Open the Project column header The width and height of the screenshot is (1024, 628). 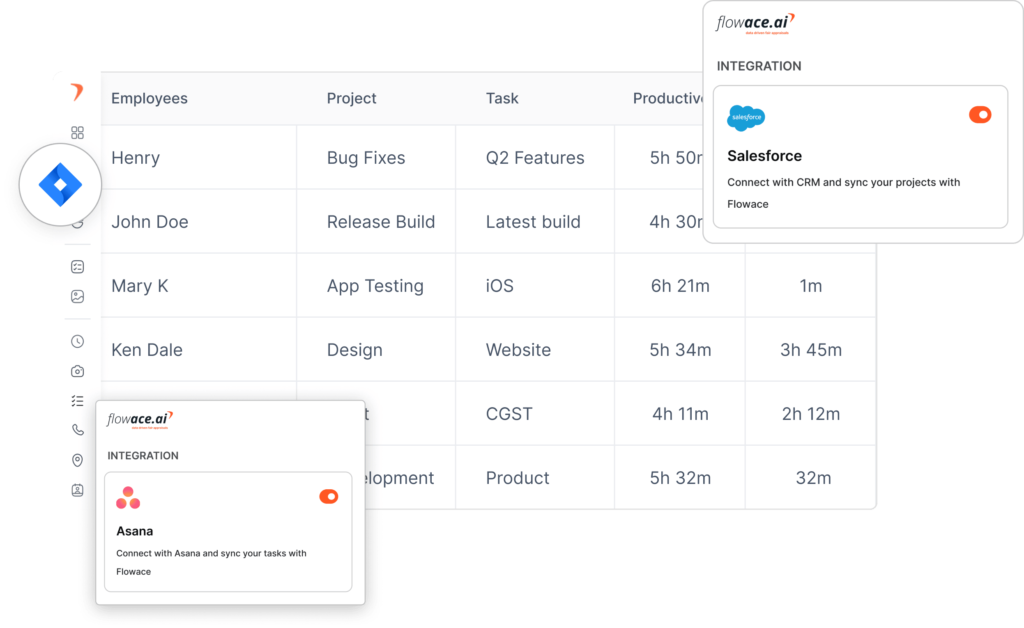(x=350, y=98)
